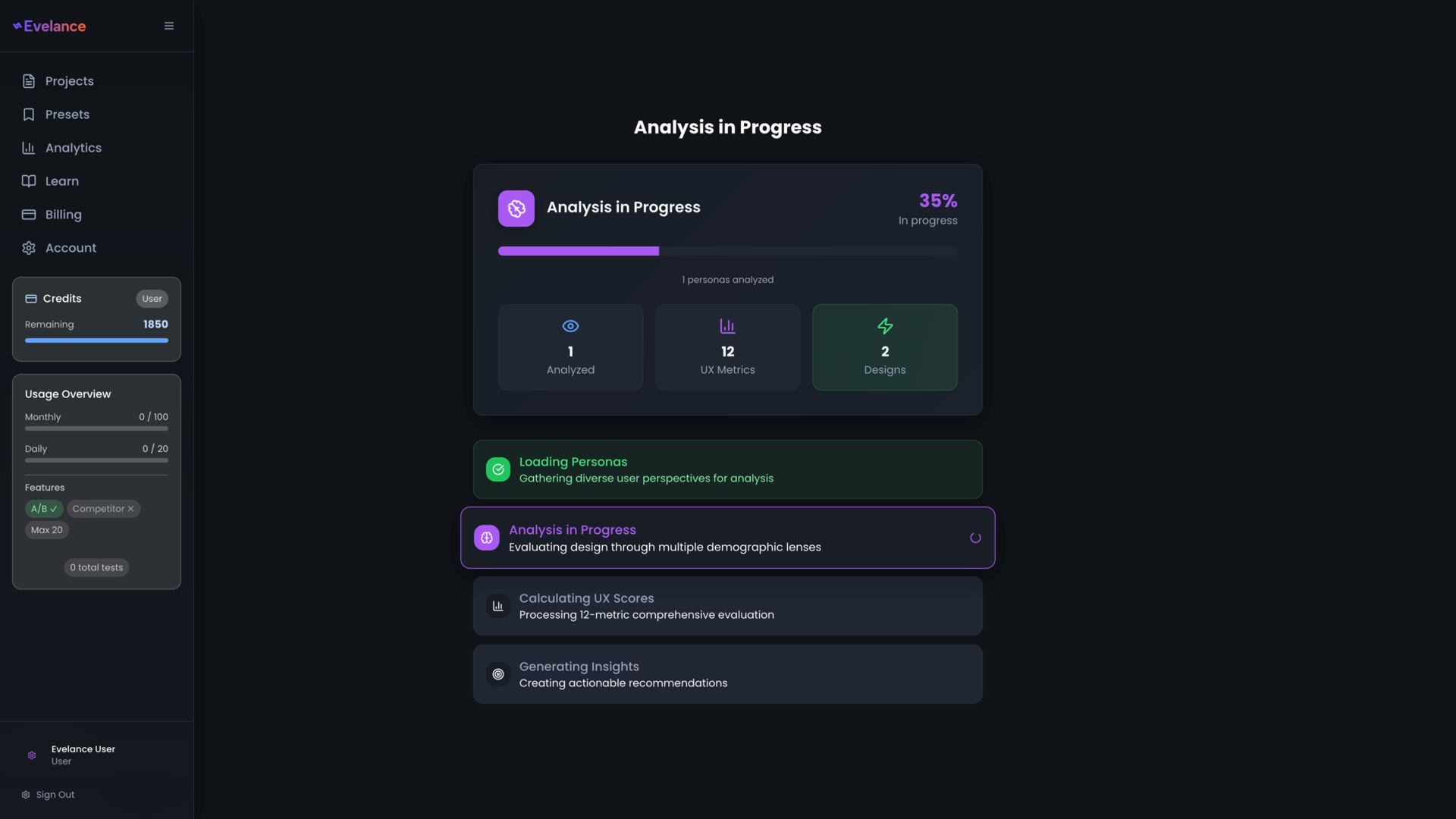Expand the Loading Personas step
The height and width of the screenshot is (819, 1456).
click(727, 469)
